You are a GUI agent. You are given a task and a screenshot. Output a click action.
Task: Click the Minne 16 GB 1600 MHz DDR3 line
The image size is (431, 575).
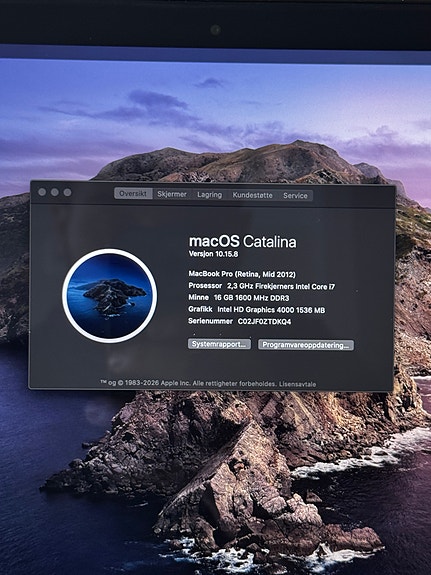(239, 298)
